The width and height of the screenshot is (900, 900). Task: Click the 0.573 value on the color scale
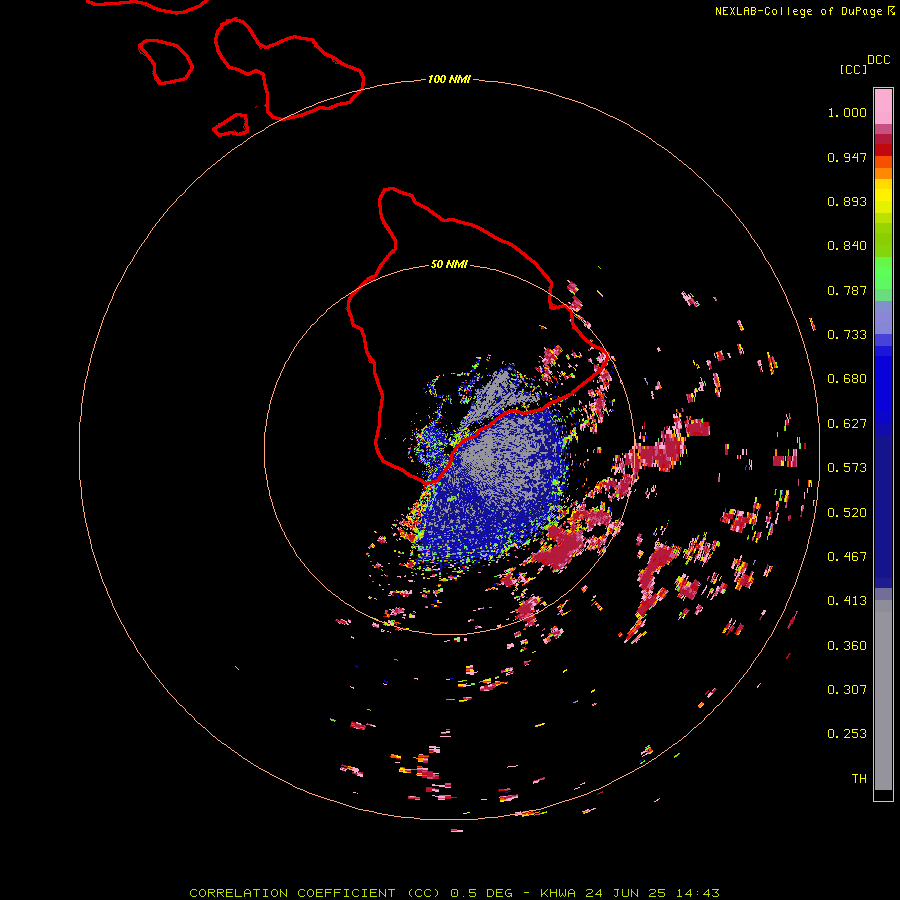pos(847,468)
